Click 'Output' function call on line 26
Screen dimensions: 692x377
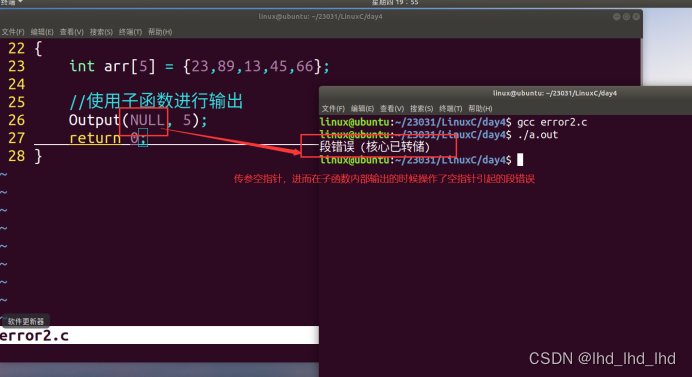pos(94,120)
